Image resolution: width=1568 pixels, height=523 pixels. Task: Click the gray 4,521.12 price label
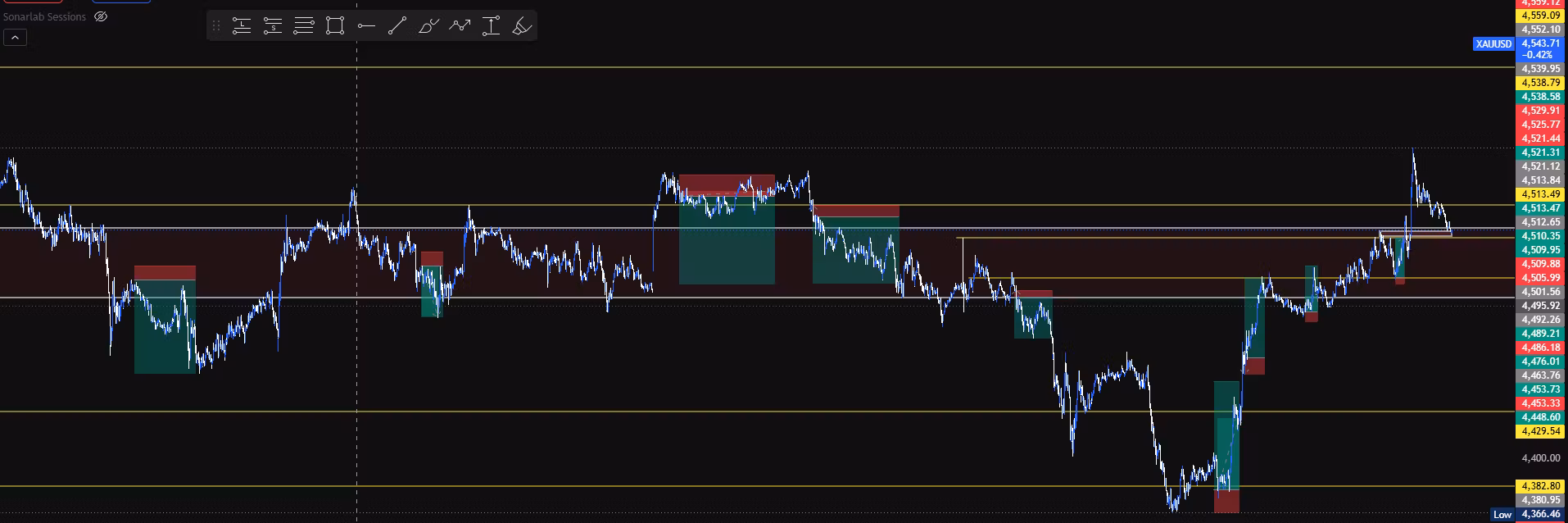(x=1541, y=166)
